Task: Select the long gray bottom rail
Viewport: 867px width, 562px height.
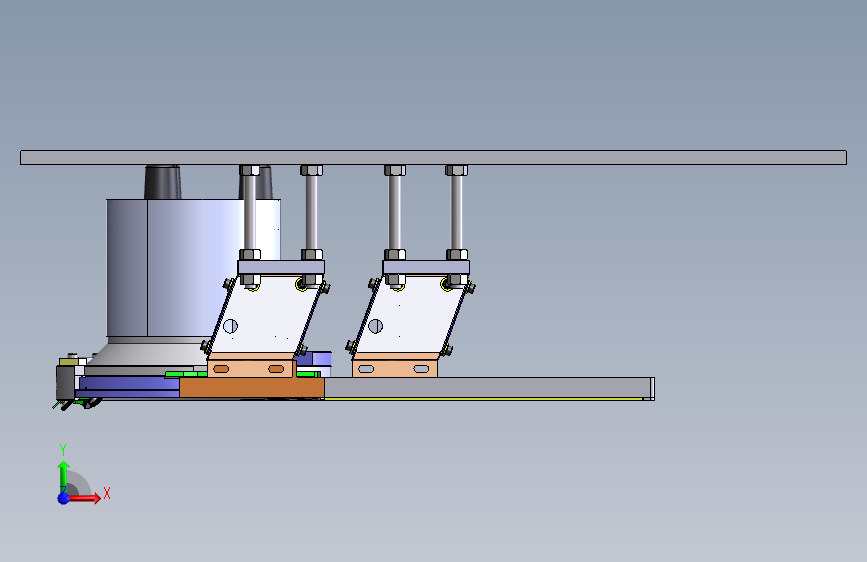Action: point(489,388)
